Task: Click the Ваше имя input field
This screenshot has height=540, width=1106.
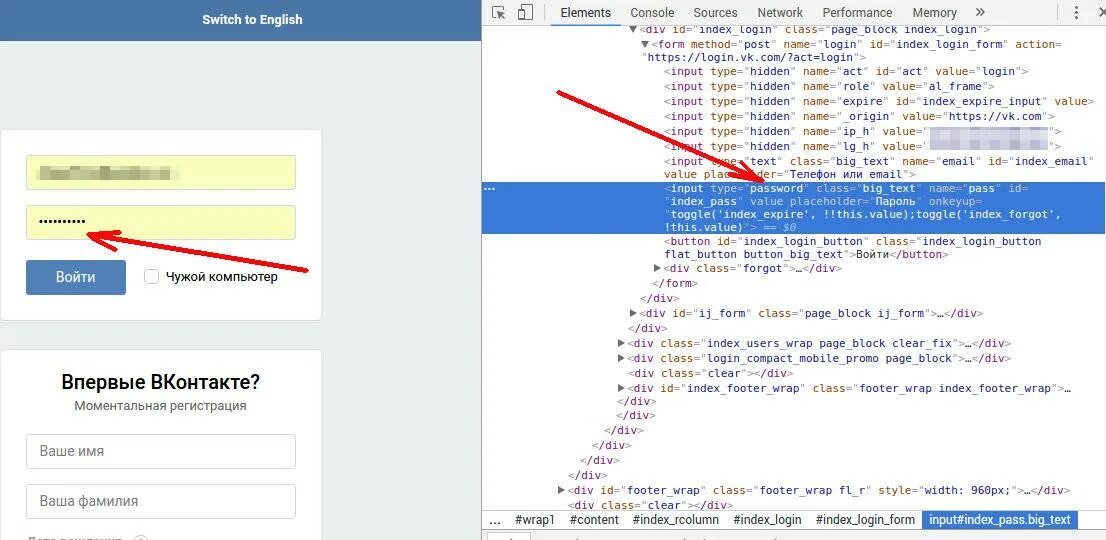Action: (161, 451)
